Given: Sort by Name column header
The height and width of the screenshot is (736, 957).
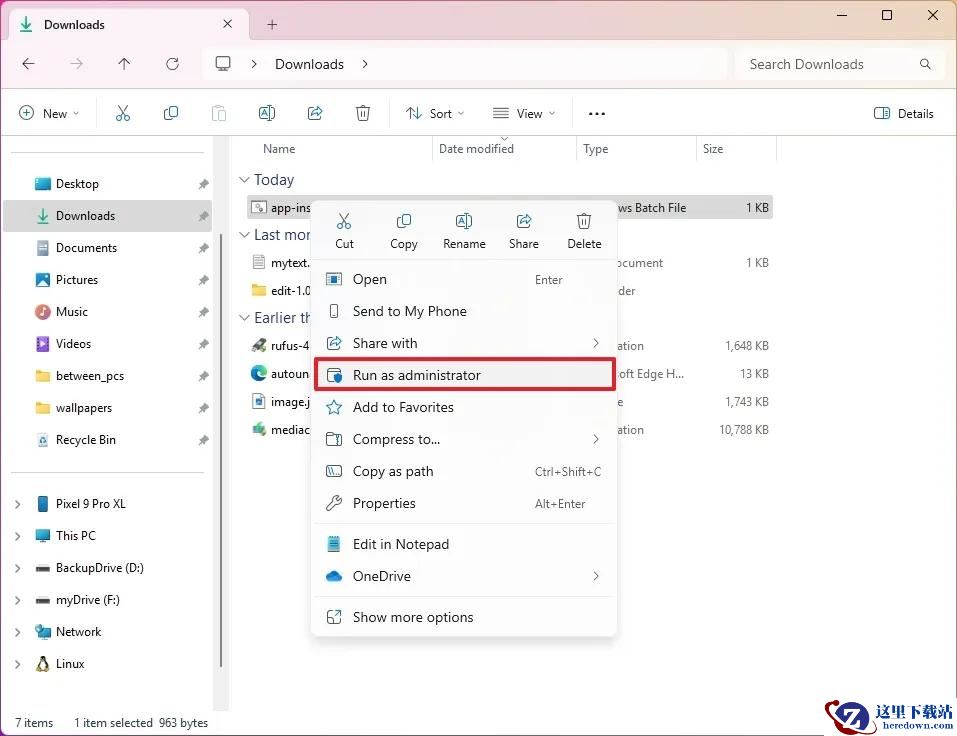Looking at the screenshot, I should [x=279, y=149].
